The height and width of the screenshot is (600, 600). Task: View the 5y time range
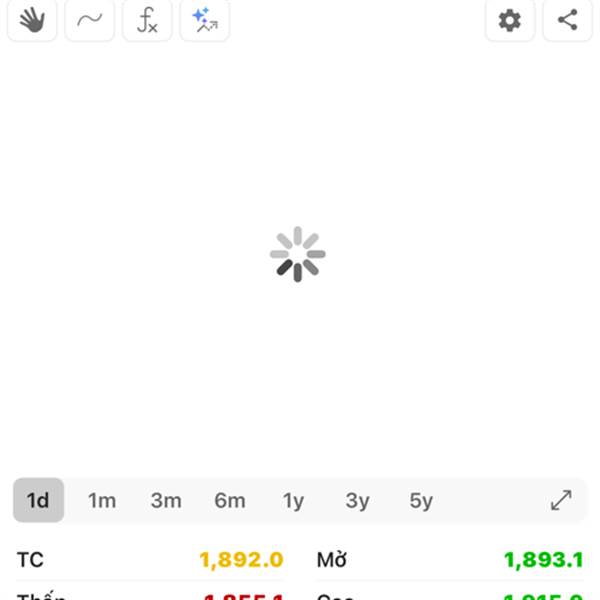(x=421, y=501)
